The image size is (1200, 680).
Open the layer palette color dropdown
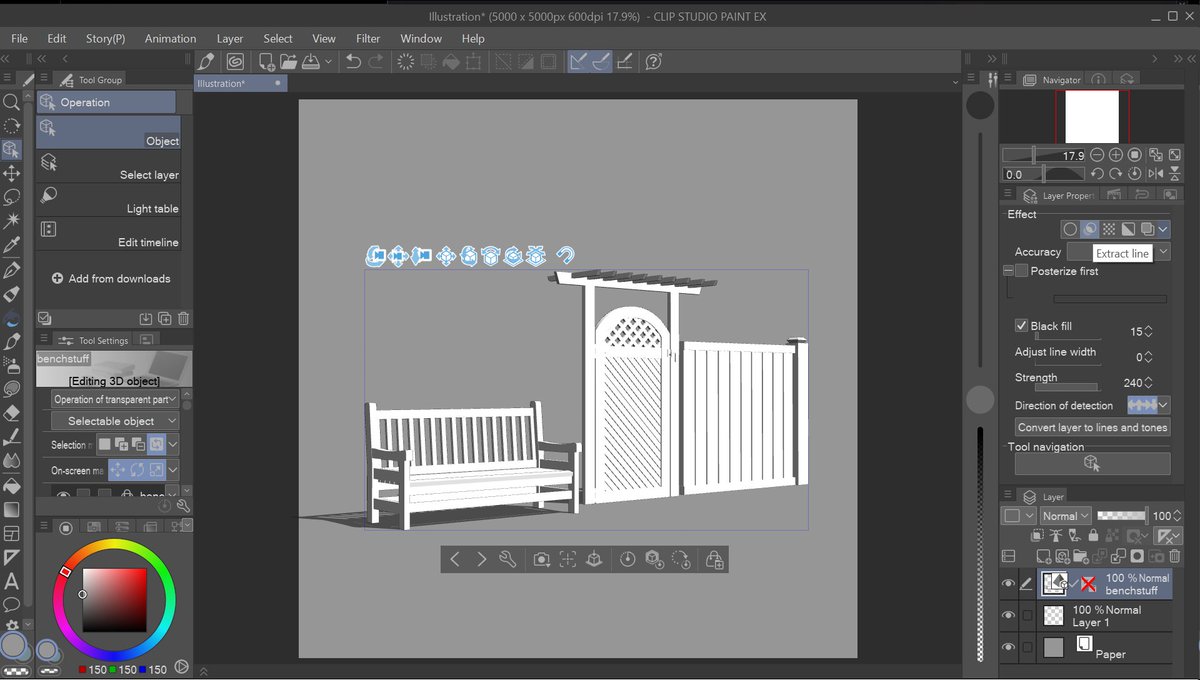1017,516
